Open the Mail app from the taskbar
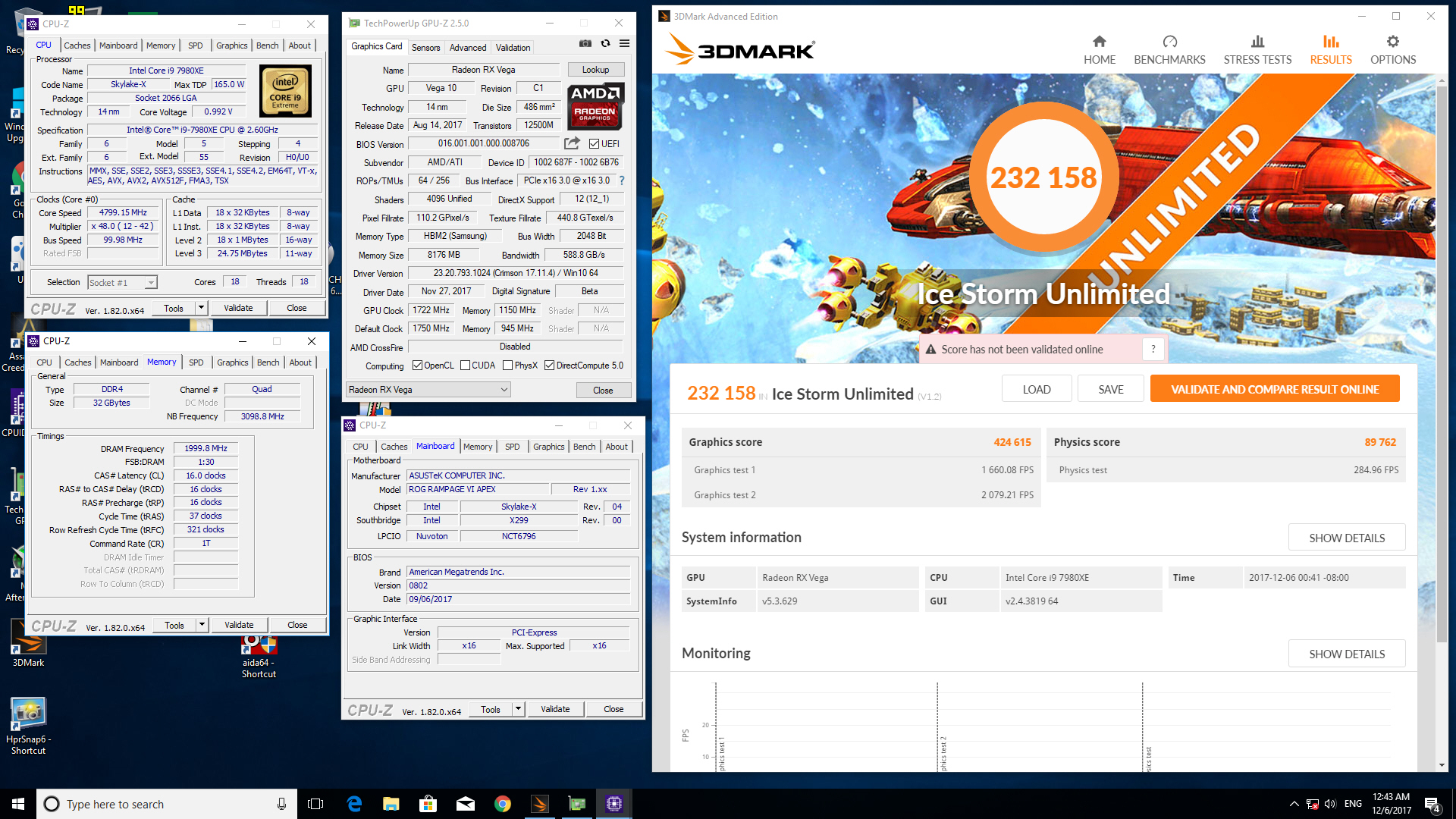Screen dimensions: 1456x819 point(466,804)
